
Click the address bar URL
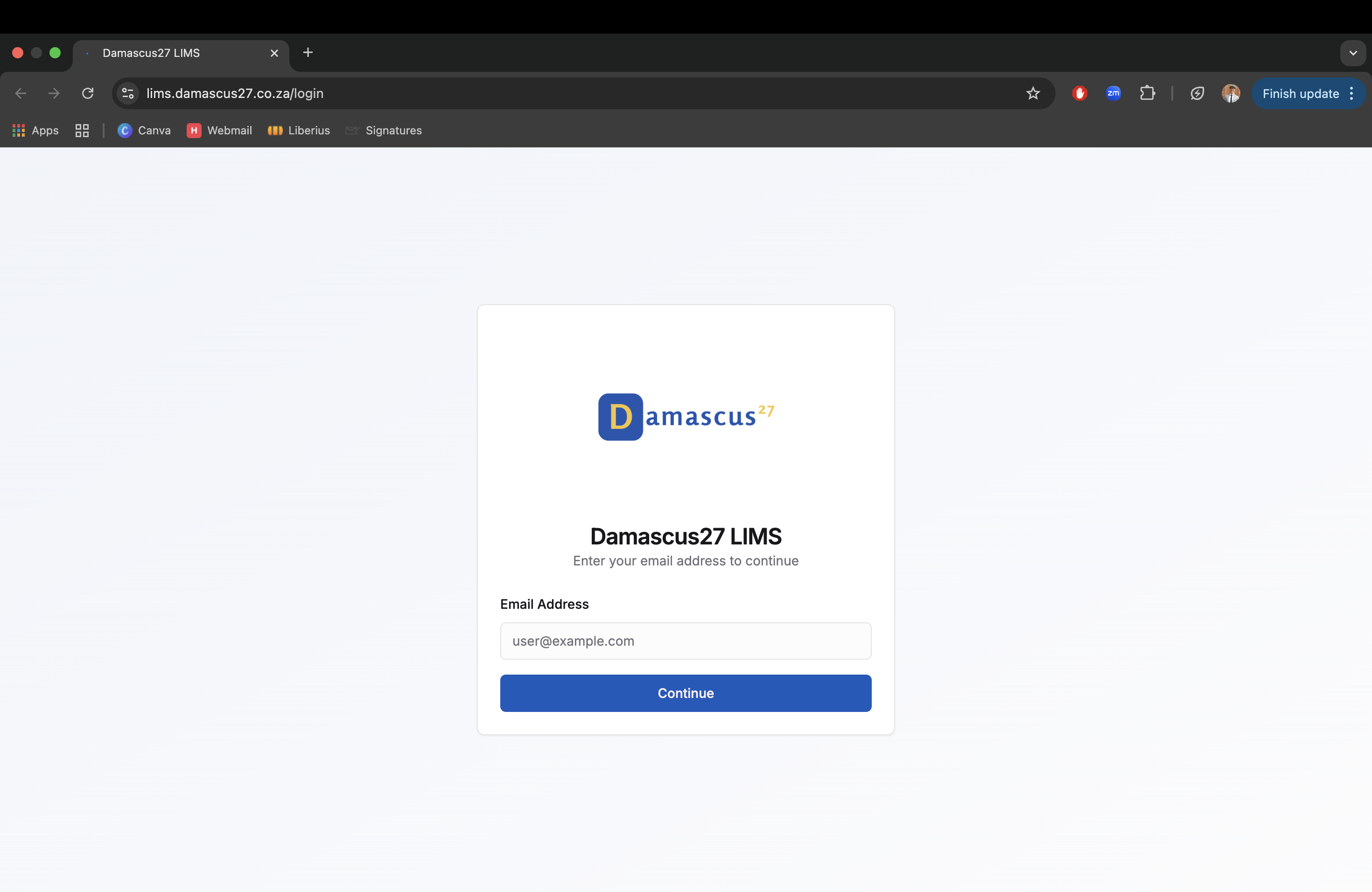pyautogui.click(x=235, y=93)
